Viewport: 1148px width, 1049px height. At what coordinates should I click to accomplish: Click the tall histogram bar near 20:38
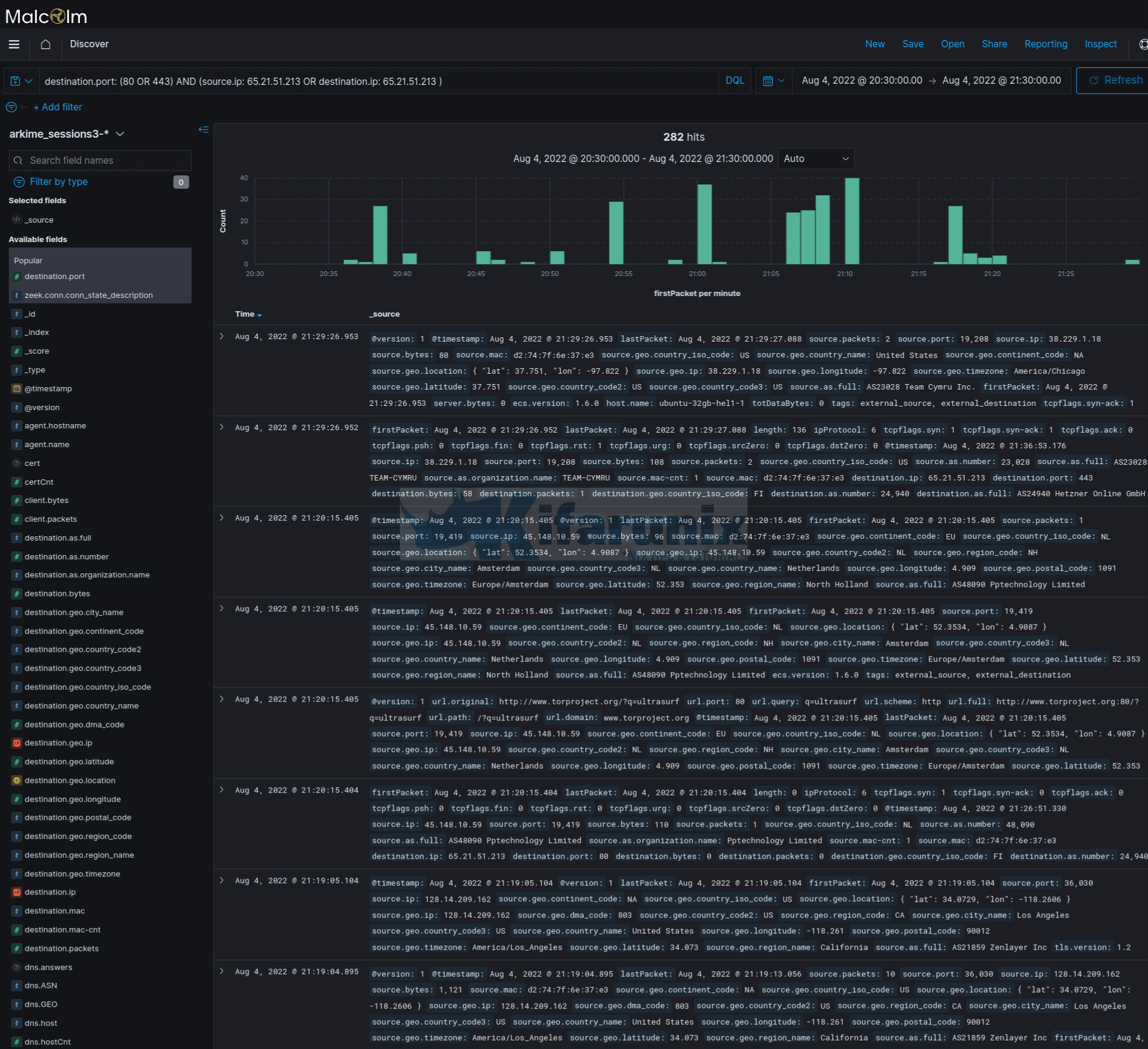[x=380, y=235]
